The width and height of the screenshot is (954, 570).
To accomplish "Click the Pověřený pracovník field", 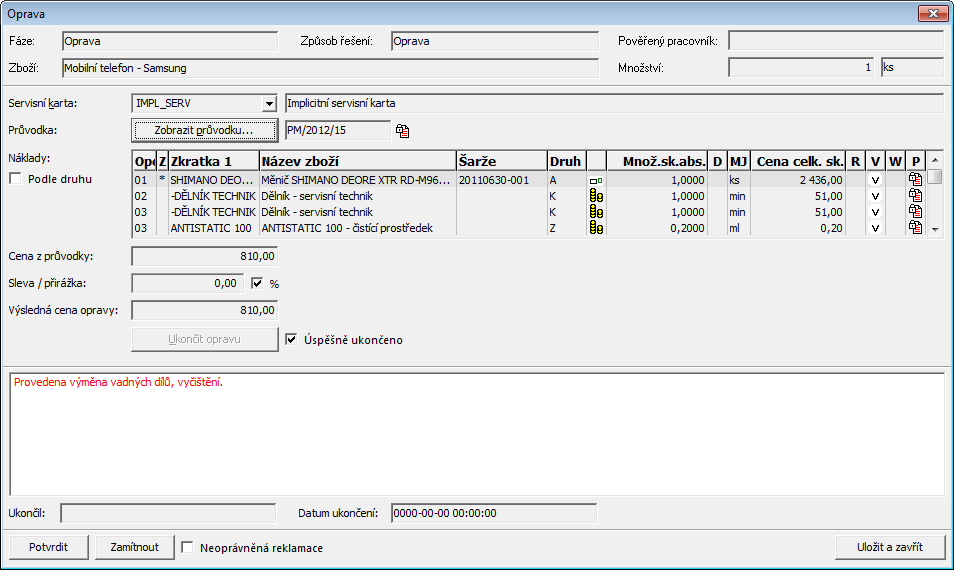I will pos(835,41).
